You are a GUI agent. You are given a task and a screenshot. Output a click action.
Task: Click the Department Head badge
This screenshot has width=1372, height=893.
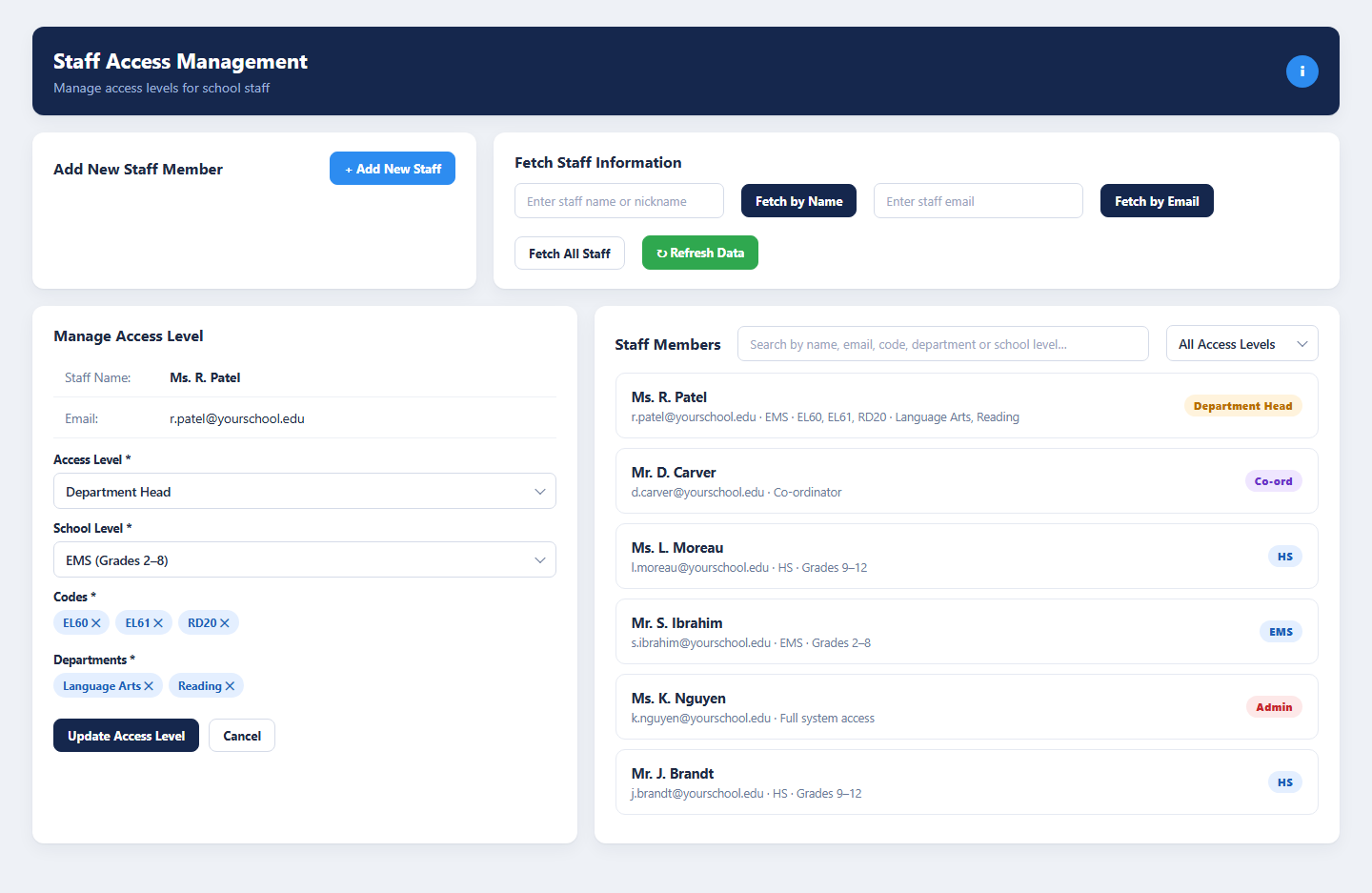1242,406
